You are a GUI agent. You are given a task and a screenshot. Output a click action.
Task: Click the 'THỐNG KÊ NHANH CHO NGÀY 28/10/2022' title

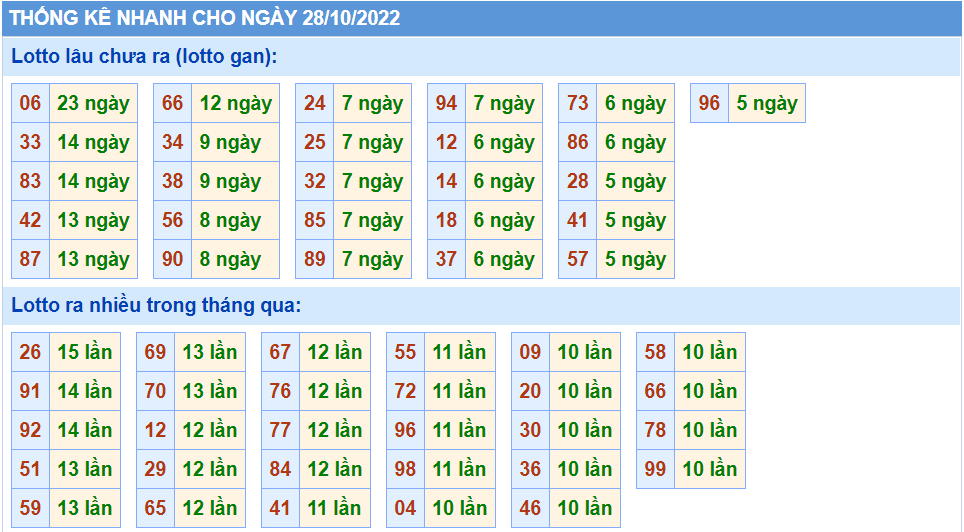click(205, 18)
